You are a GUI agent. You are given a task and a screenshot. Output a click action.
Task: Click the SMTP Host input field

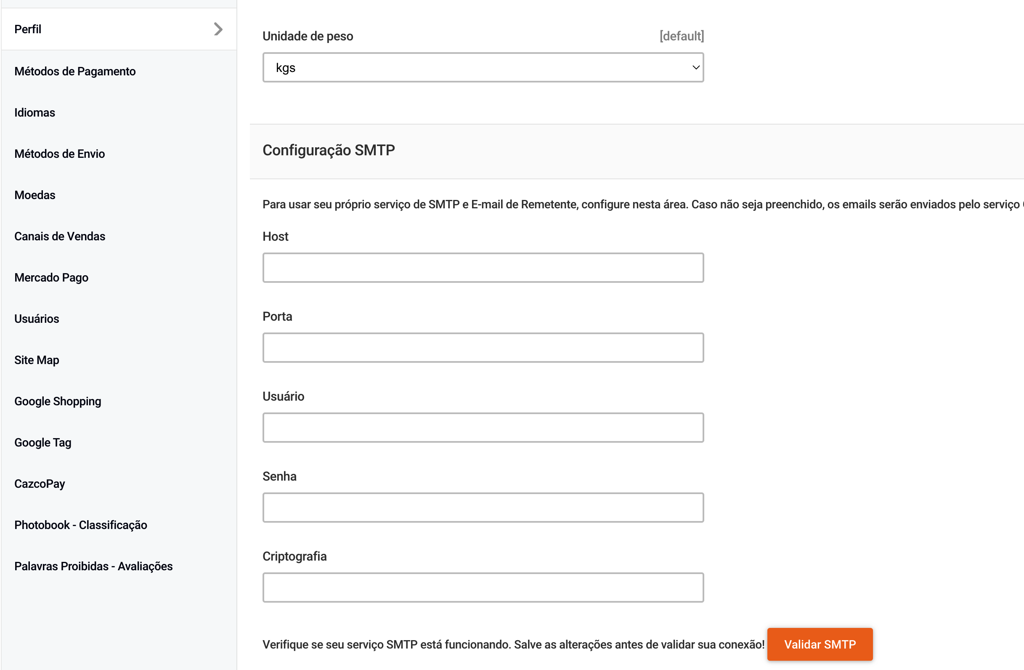click(483, 268)
